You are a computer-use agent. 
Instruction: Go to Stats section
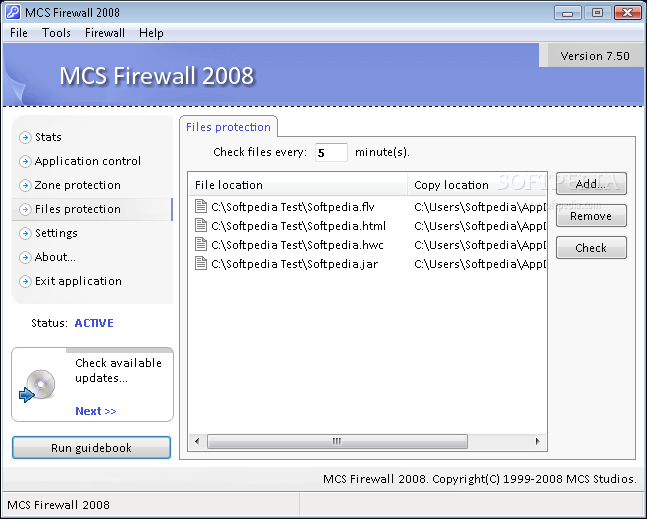pos(48,137)
